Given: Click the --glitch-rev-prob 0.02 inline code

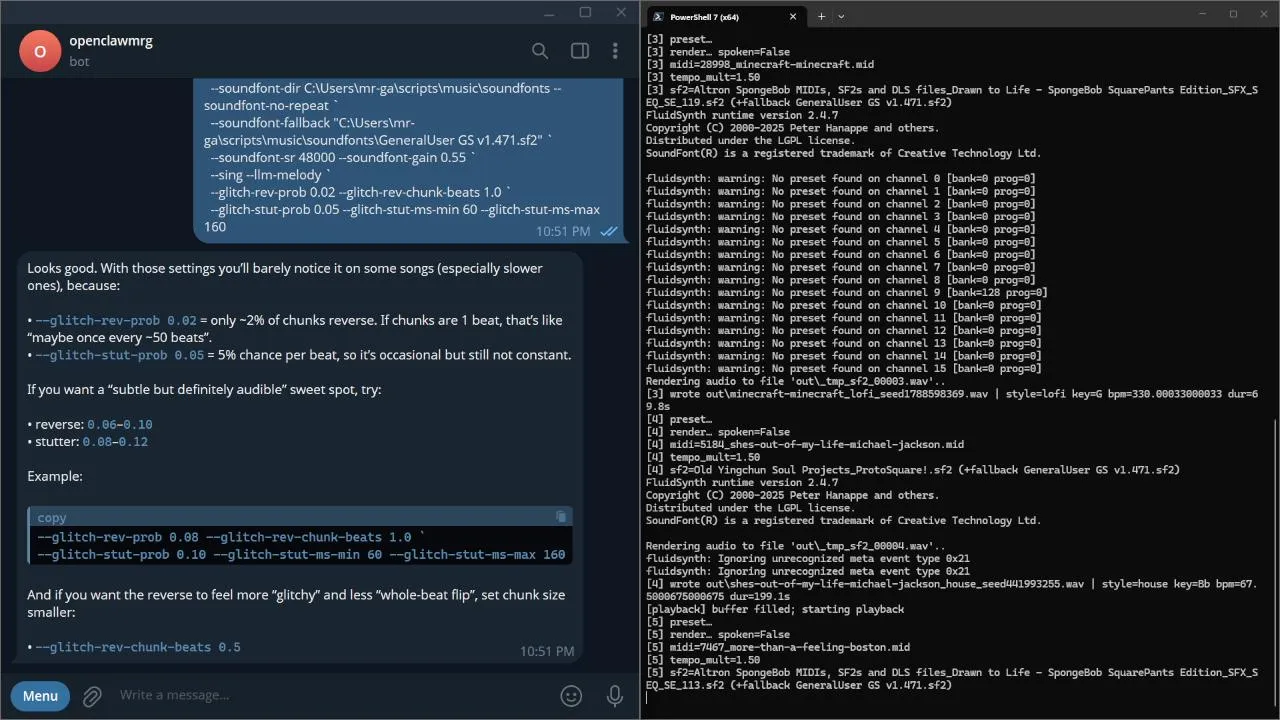Looking at the screenshot, I should pyautogui.click(x=116, y=321).
